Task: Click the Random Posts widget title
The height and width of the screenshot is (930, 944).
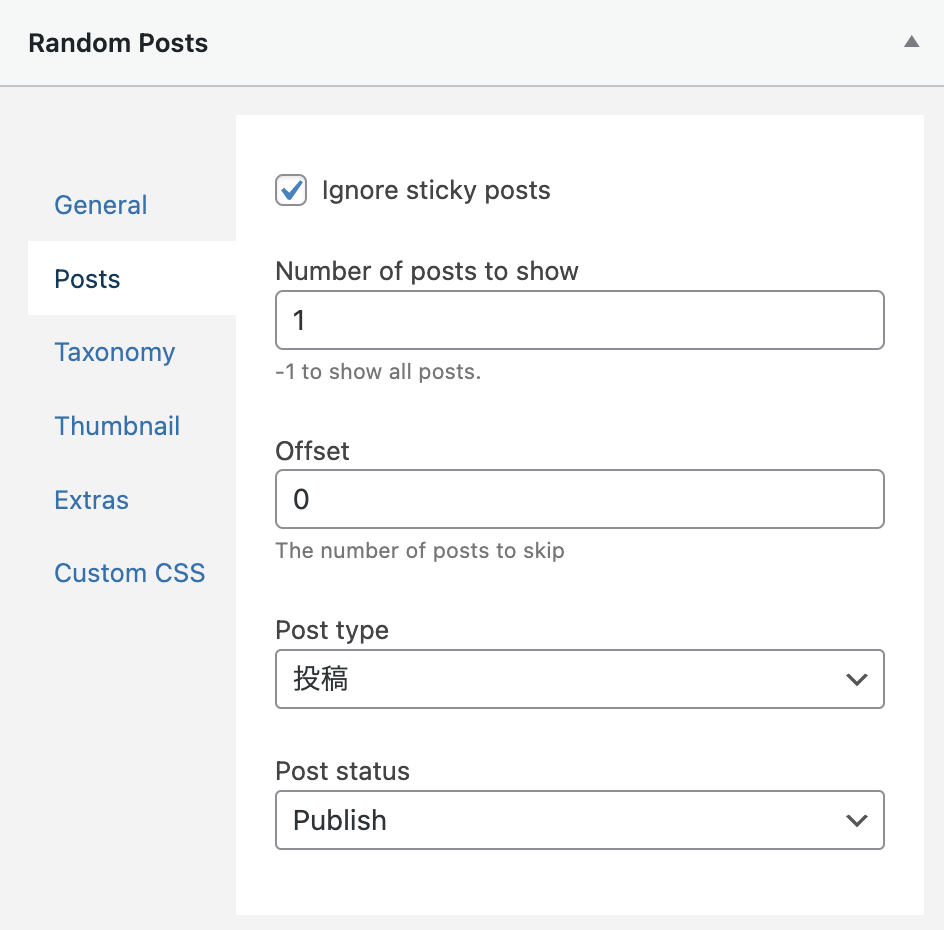Action: pyautogui.click(x=118, y=42)
